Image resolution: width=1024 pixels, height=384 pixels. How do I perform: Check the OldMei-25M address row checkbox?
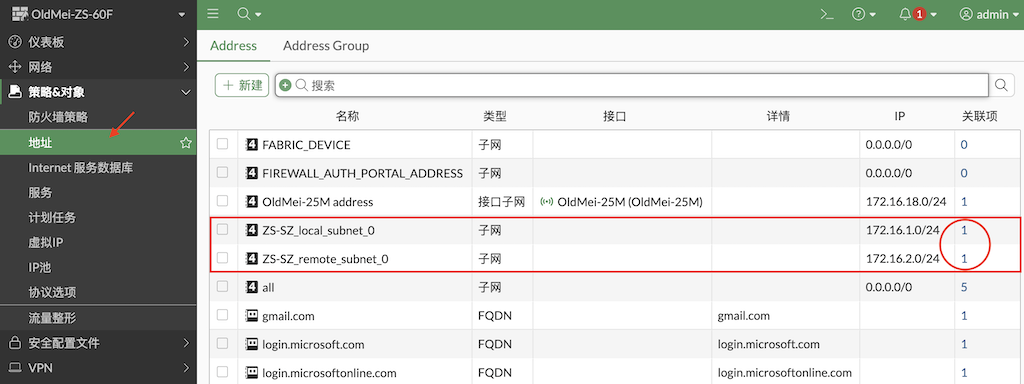223,201
